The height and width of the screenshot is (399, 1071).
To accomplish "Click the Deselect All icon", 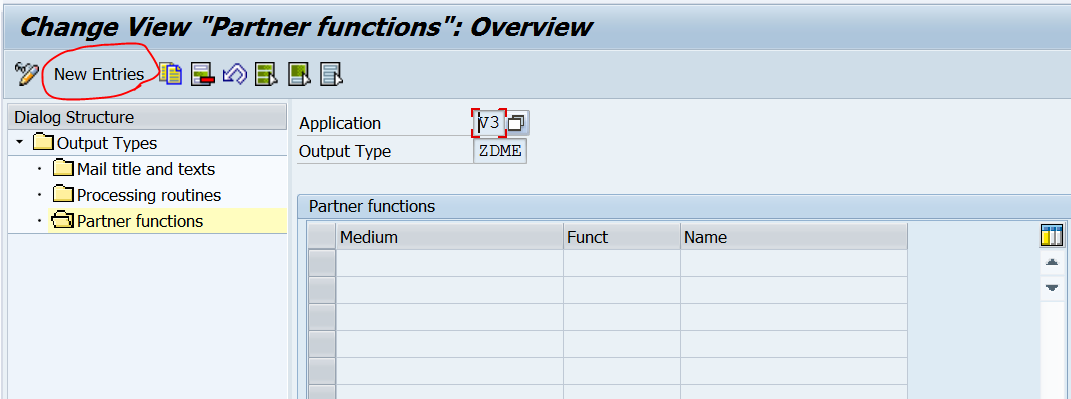I will click(x=331, y=74).
